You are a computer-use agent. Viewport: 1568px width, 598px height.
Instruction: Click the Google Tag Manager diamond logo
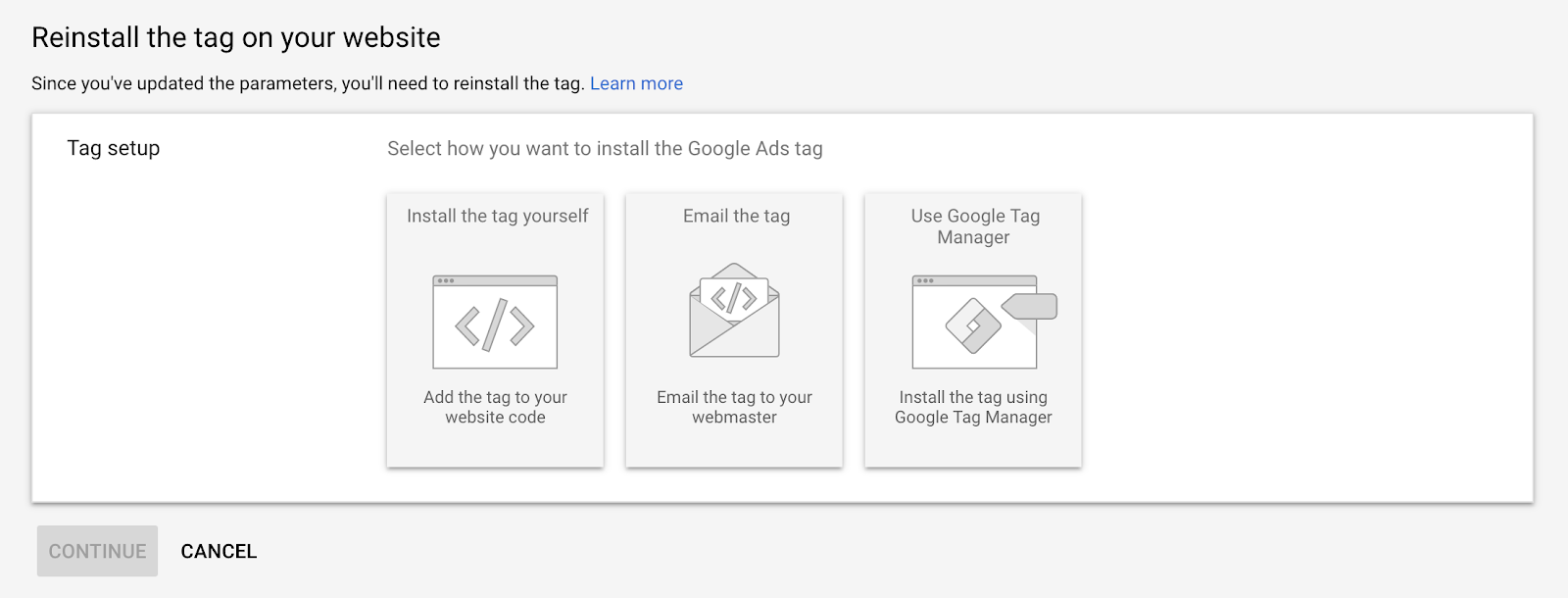coord(972,325)
